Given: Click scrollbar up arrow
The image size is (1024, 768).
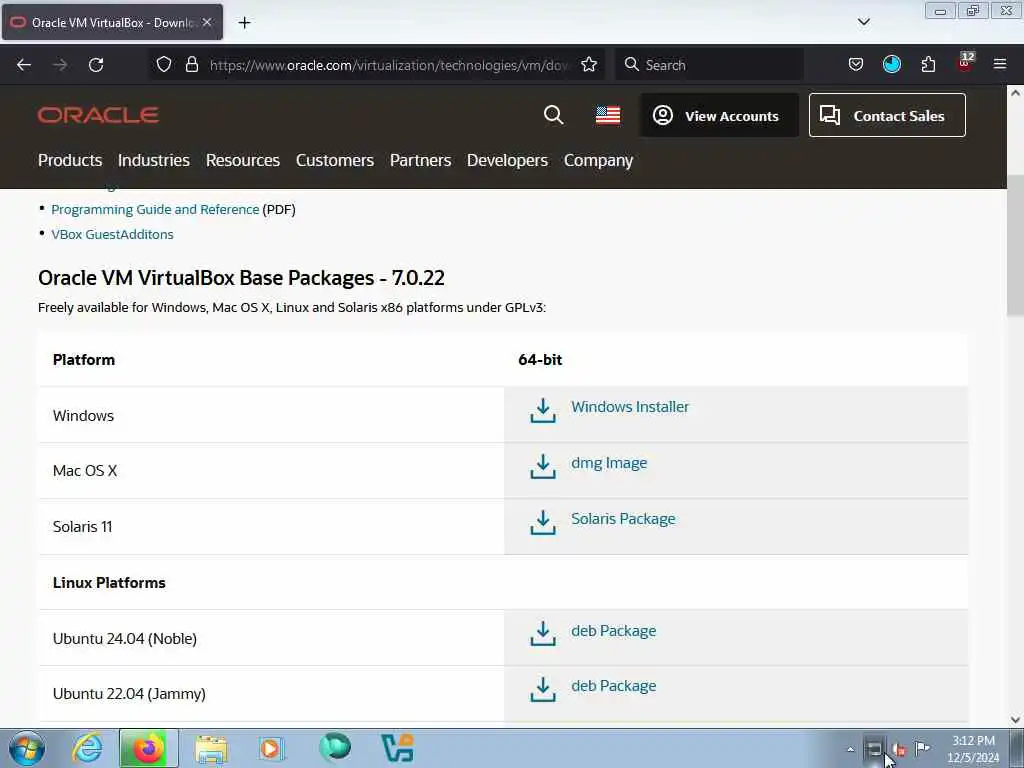Looking at the screenshot, I should [1015, 93].
